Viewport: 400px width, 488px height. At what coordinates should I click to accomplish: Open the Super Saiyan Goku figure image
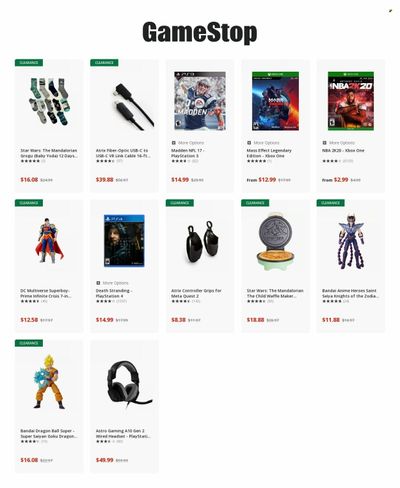[x=49, y=382]
